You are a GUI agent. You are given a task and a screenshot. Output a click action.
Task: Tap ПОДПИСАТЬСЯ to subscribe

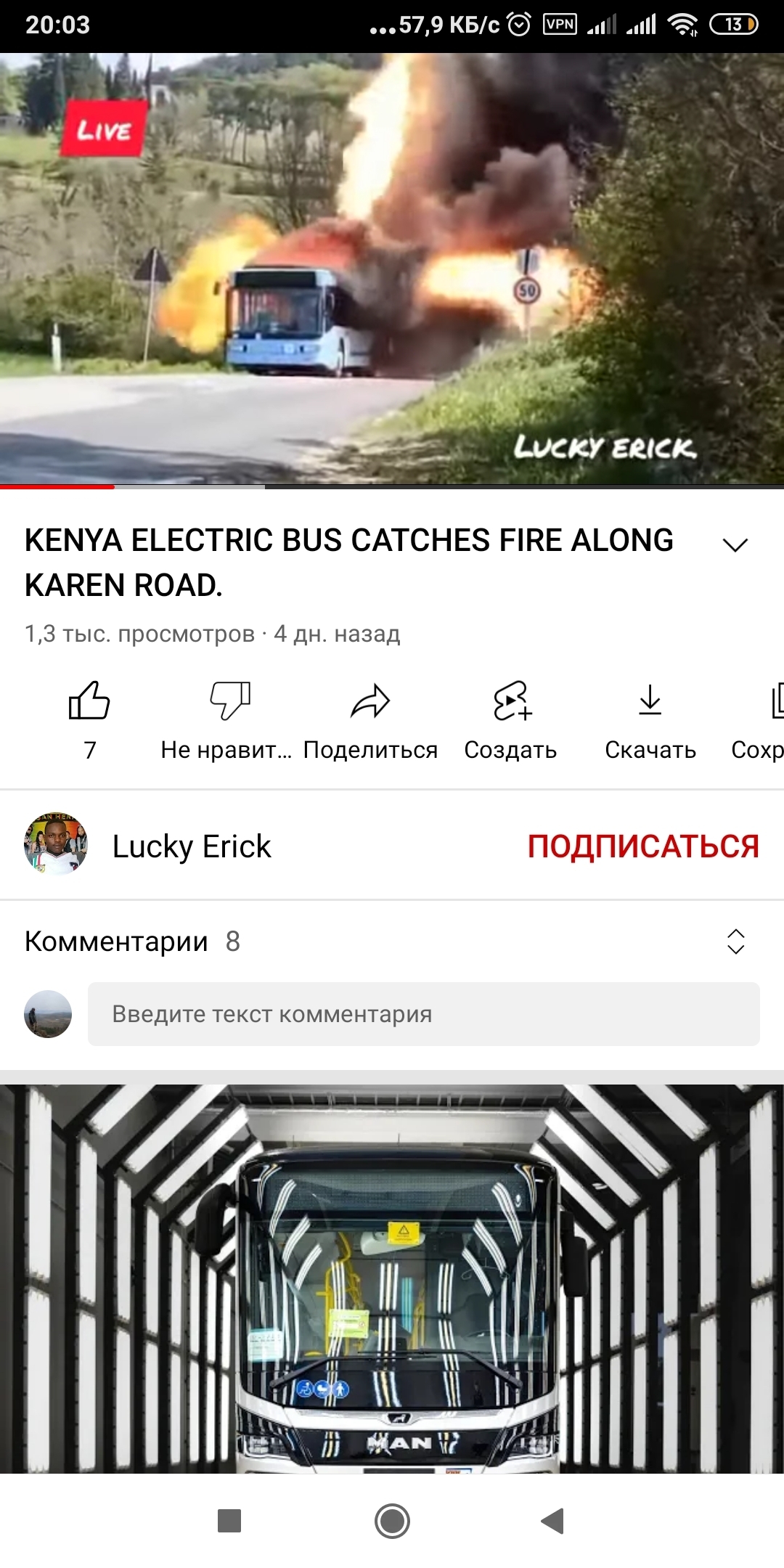pyautogui.click(x=643, y=846)
